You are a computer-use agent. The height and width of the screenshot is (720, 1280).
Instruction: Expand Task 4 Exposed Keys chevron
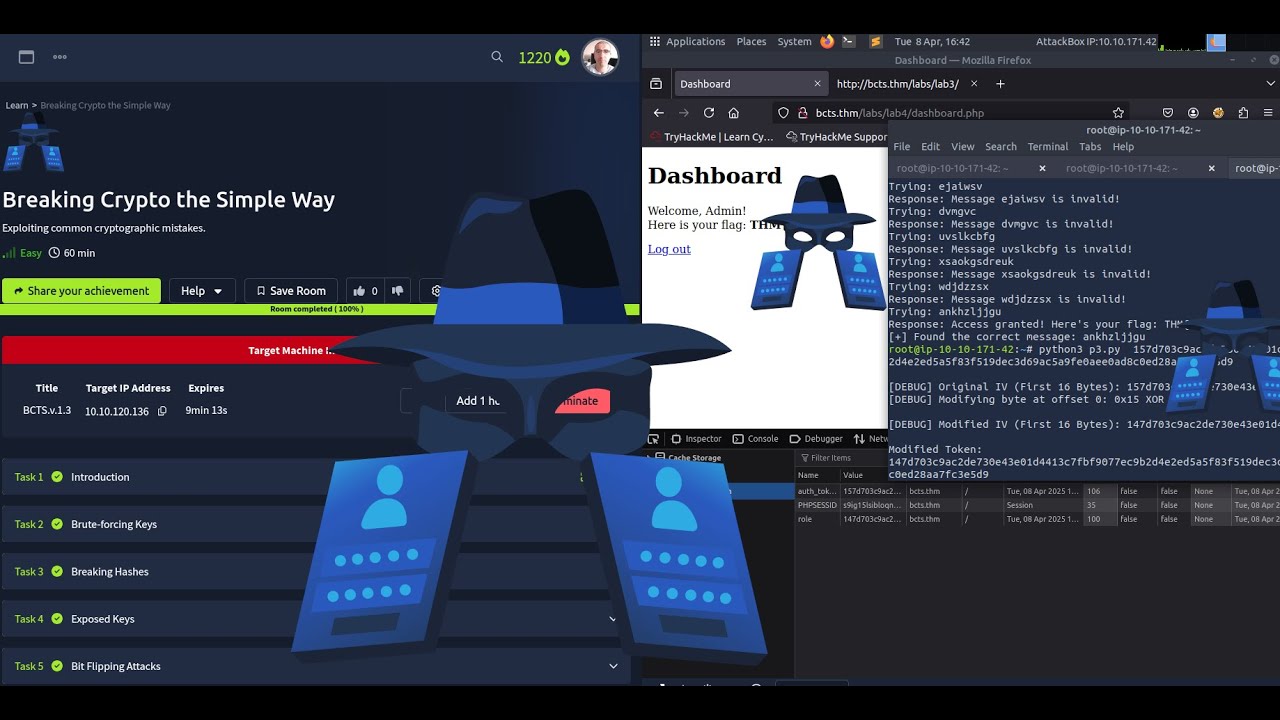coord(613,619)
